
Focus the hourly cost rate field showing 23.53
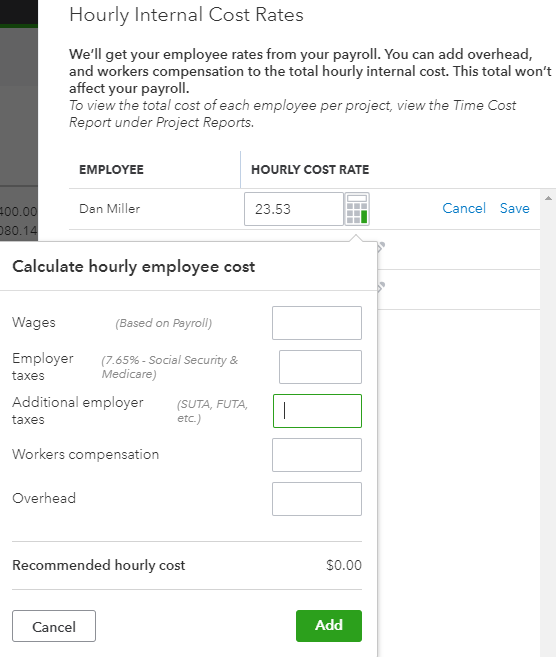pos(294,209)
